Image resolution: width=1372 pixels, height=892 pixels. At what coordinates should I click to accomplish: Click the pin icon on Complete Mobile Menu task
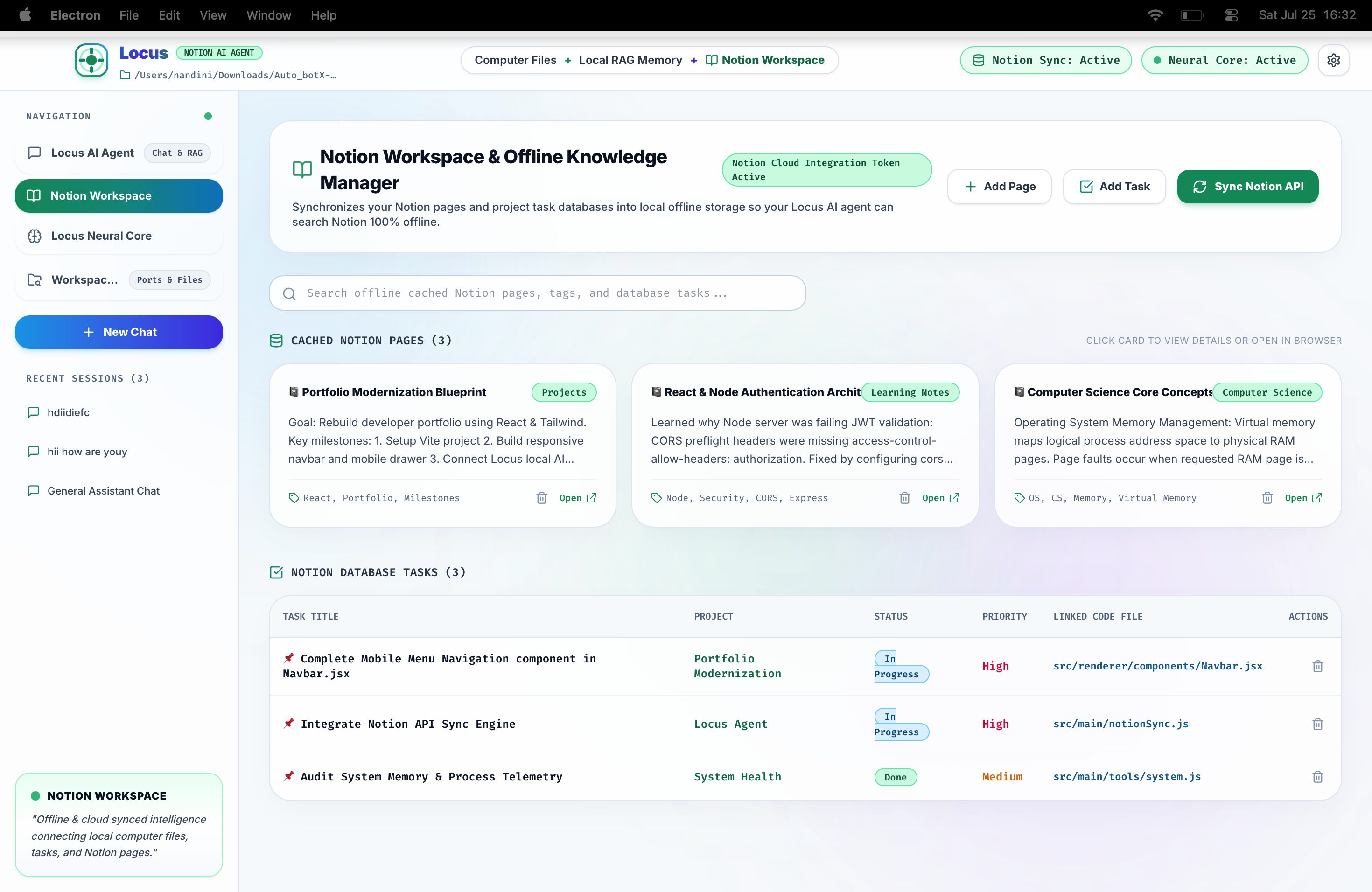point(289,657)
